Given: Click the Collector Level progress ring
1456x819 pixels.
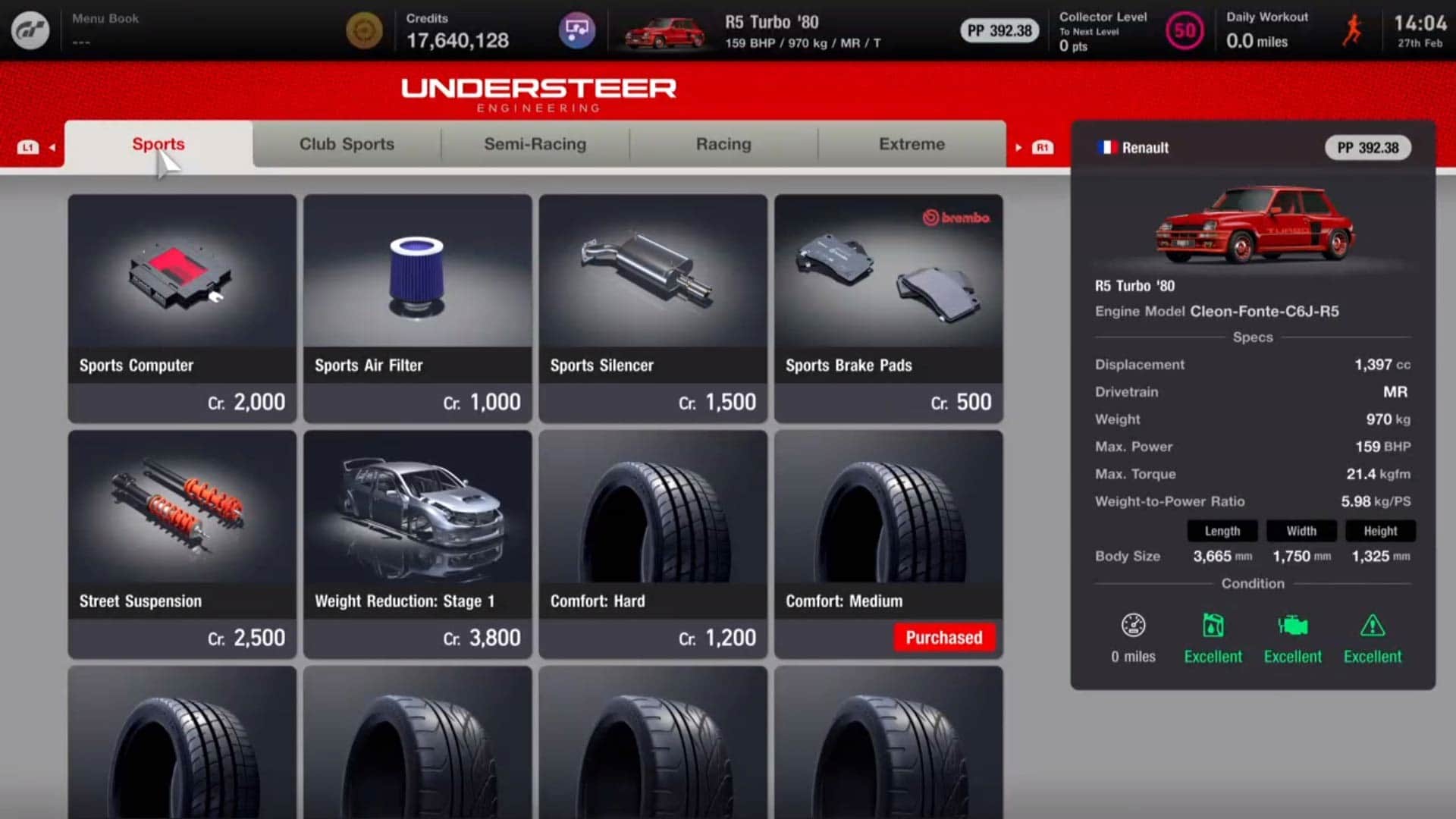Looking at the screenshot, I should [1184, 30].
